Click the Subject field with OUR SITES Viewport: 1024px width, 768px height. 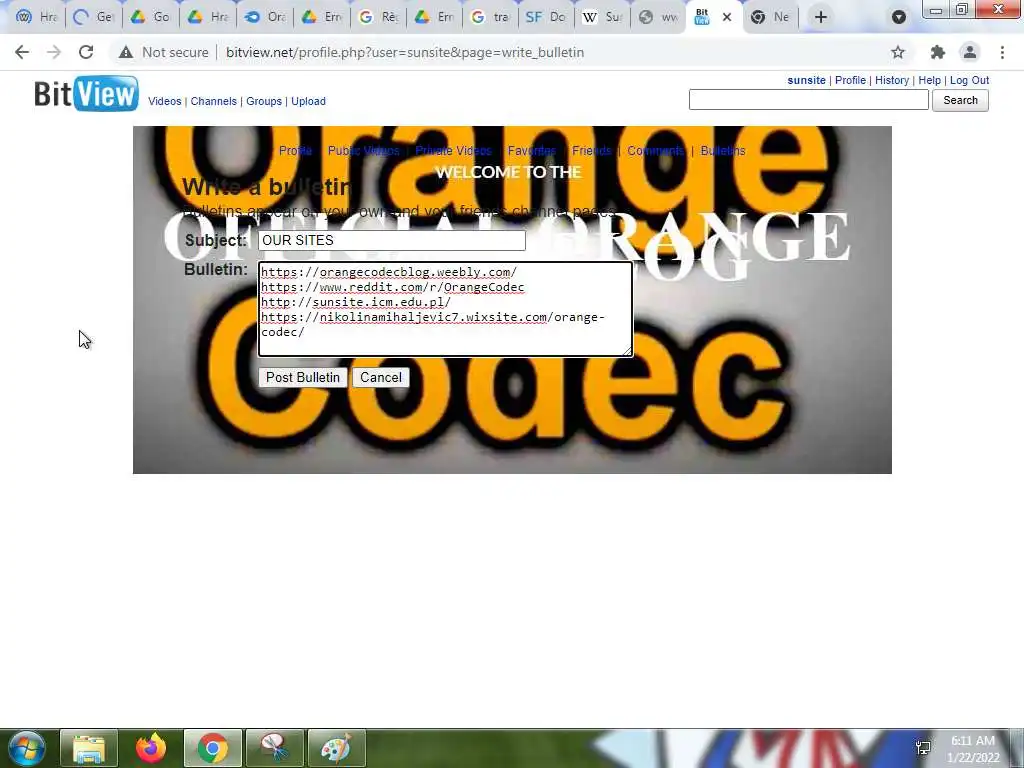tap(392, 240)
